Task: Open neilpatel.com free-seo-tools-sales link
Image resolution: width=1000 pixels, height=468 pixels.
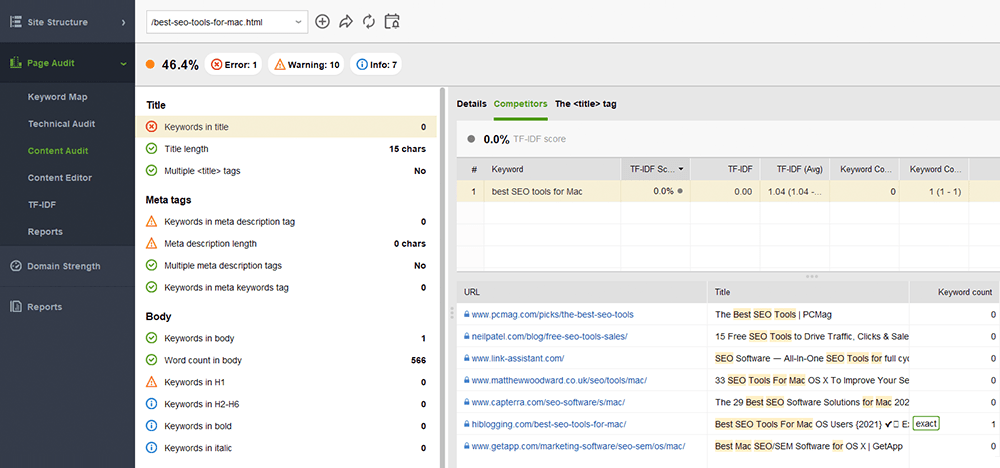Action: coord(549,336)
